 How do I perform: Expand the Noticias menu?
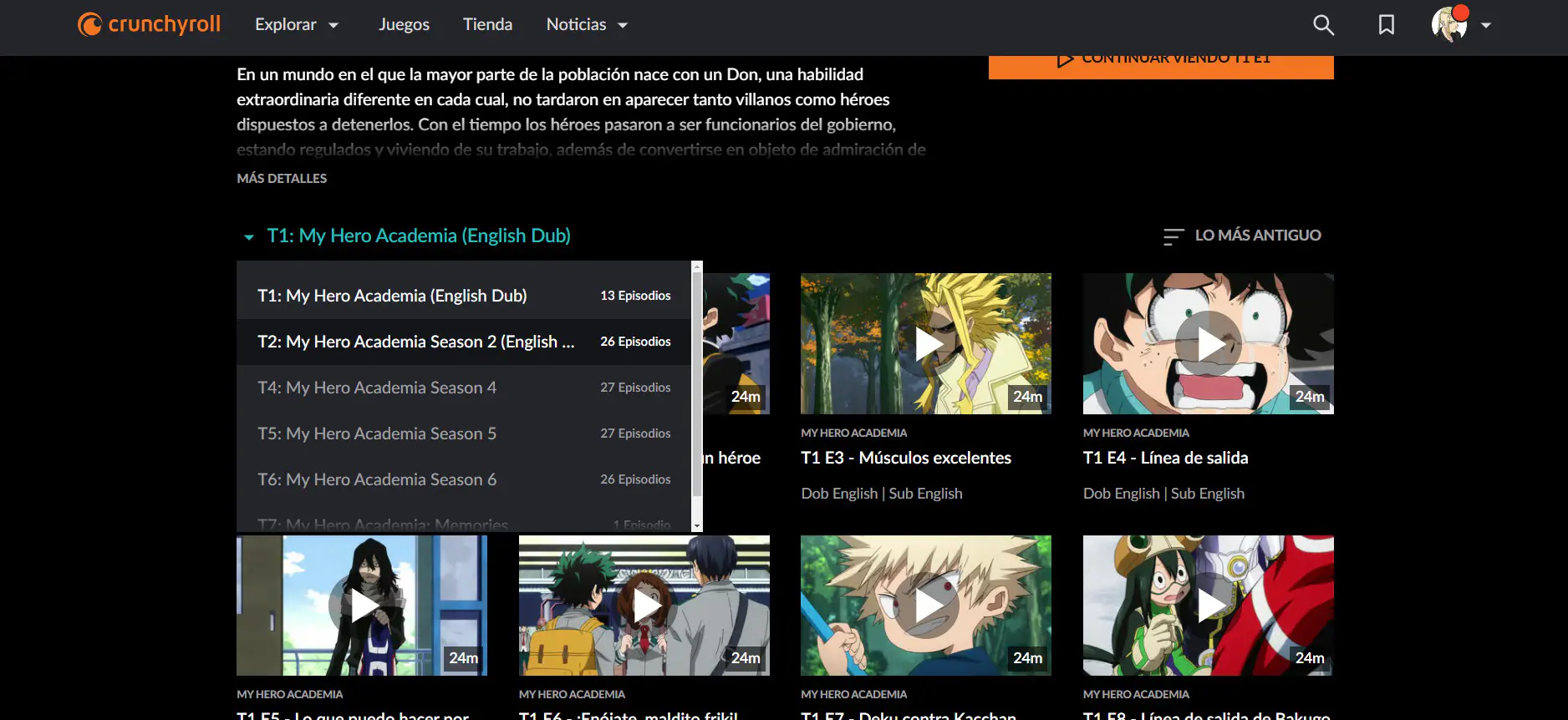[587, 25]
